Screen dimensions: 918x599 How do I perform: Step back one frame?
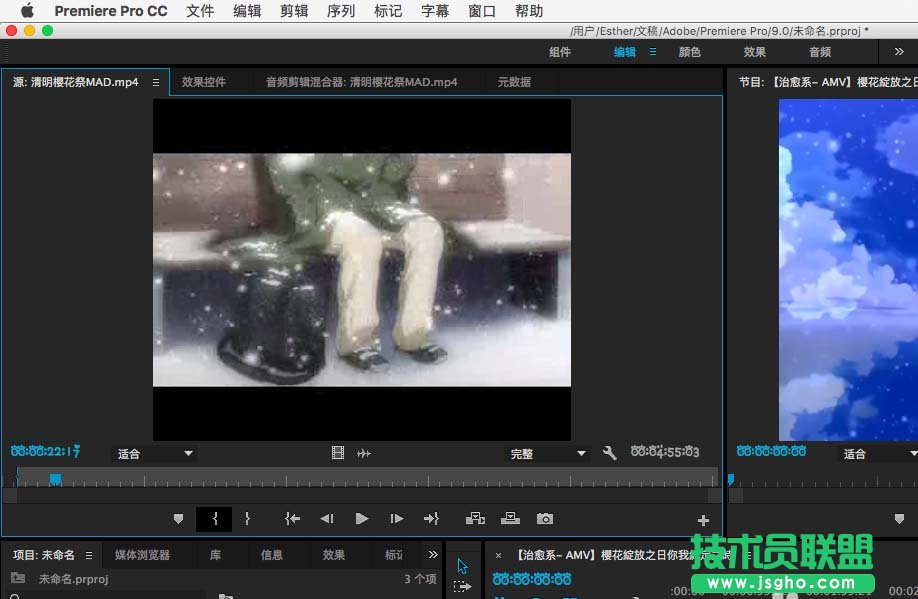327,519
